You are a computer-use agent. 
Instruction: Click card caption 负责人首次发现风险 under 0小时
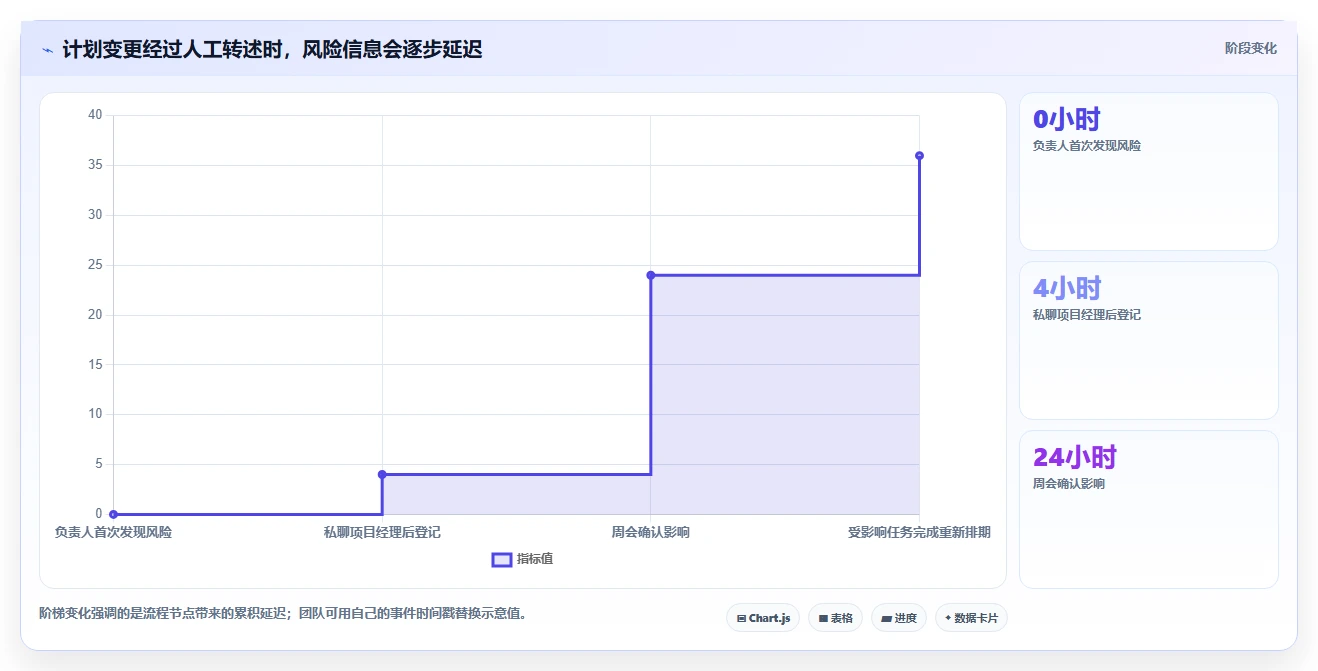coord(1087,145)
